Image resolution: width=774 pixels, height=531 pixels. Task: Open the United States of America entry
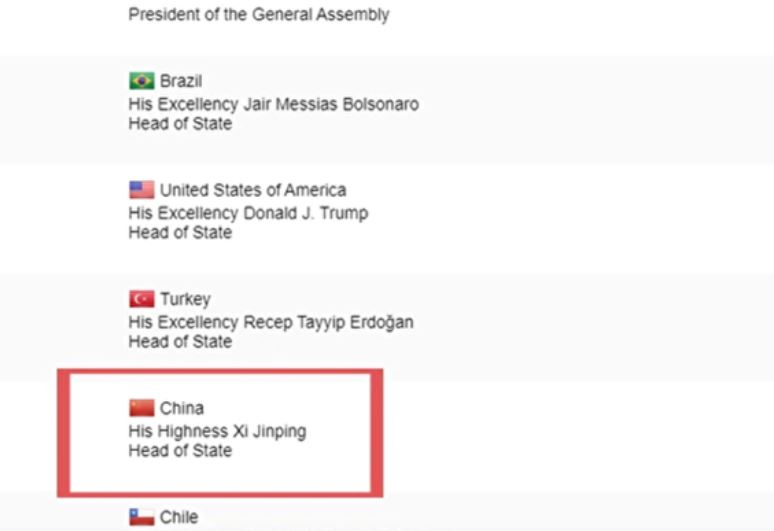[253, 190]
